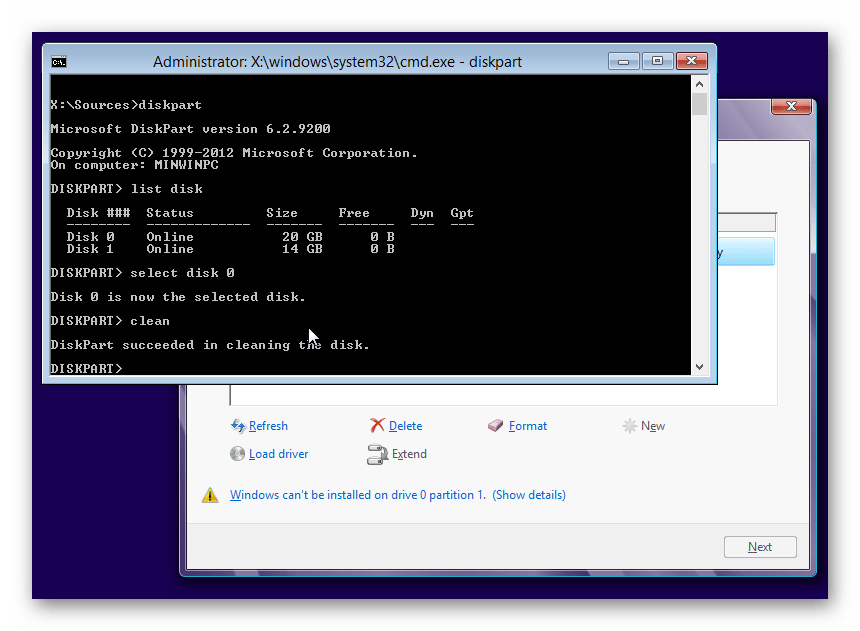Click the Administrator cmd.exe title bar

tap(337, 62)
